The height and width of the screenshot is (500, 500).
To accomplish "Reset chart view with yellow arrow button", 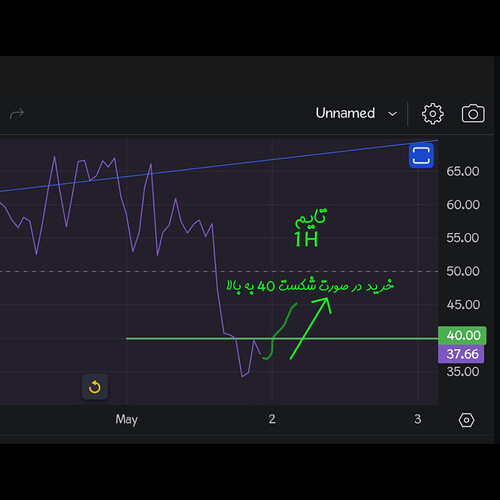I will [x=95, y=387].
